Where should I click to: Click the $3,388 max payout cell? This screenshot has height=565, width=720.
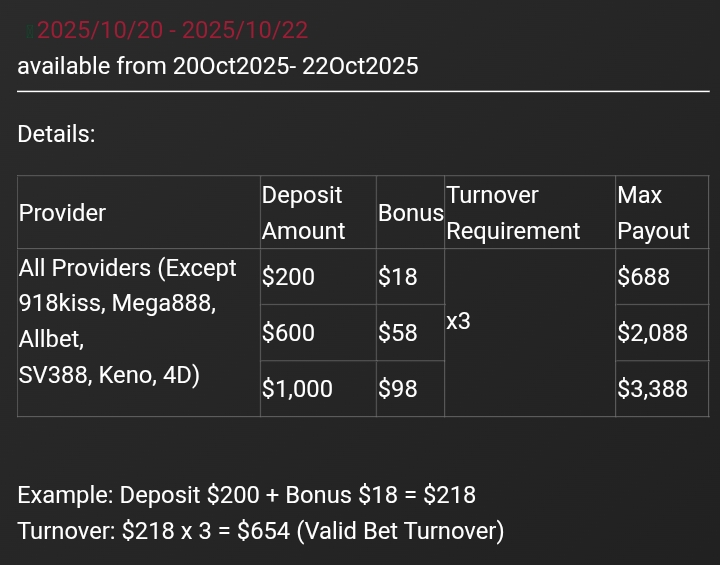pos(652,389)
